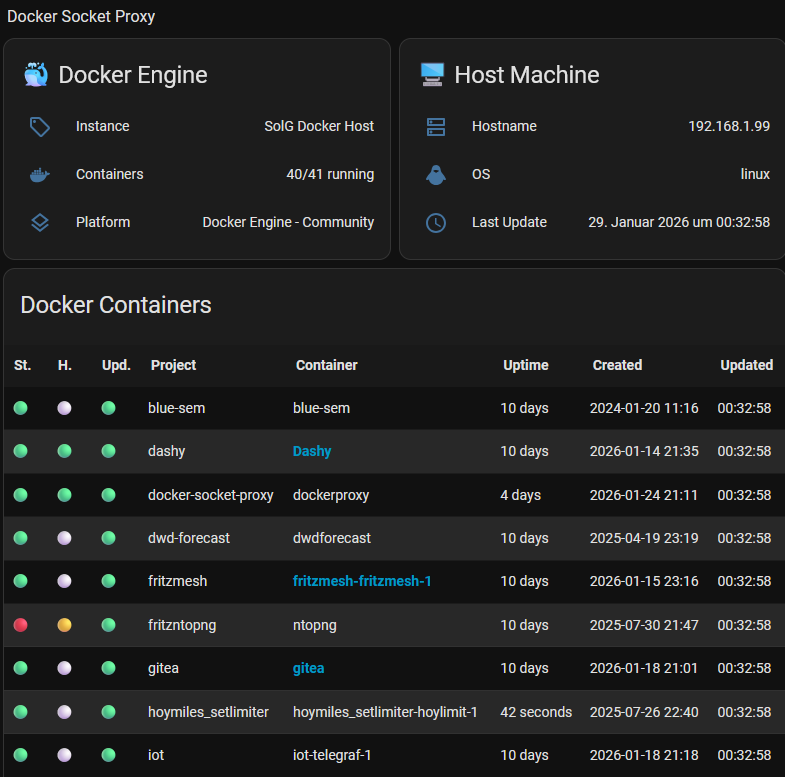Open the Dashy container link

312,451
